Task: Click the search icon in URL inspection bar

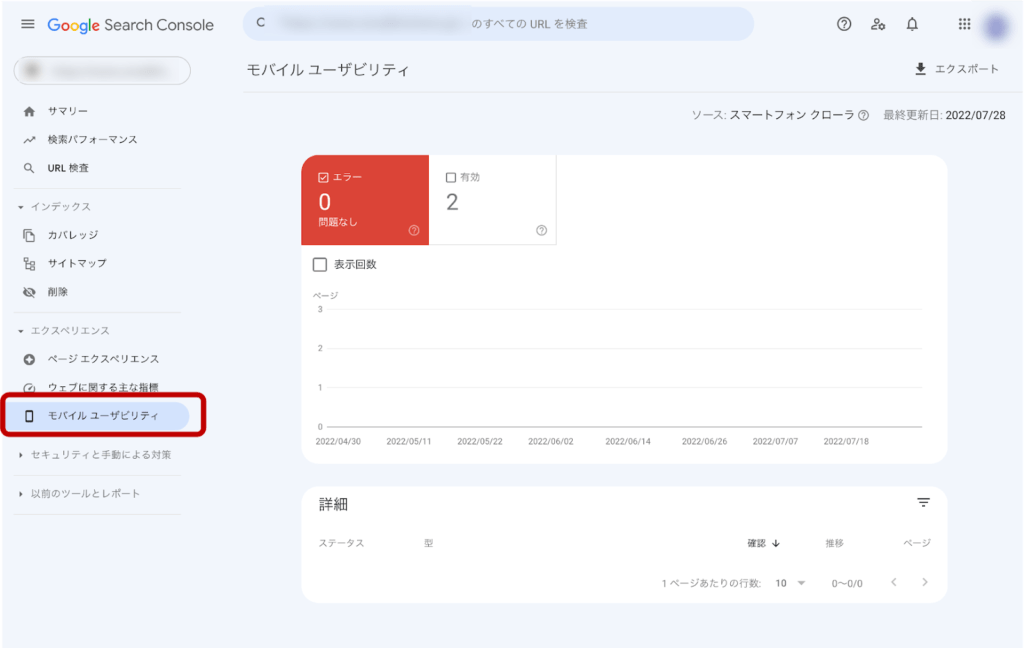Action: click(x=261, y=23)
